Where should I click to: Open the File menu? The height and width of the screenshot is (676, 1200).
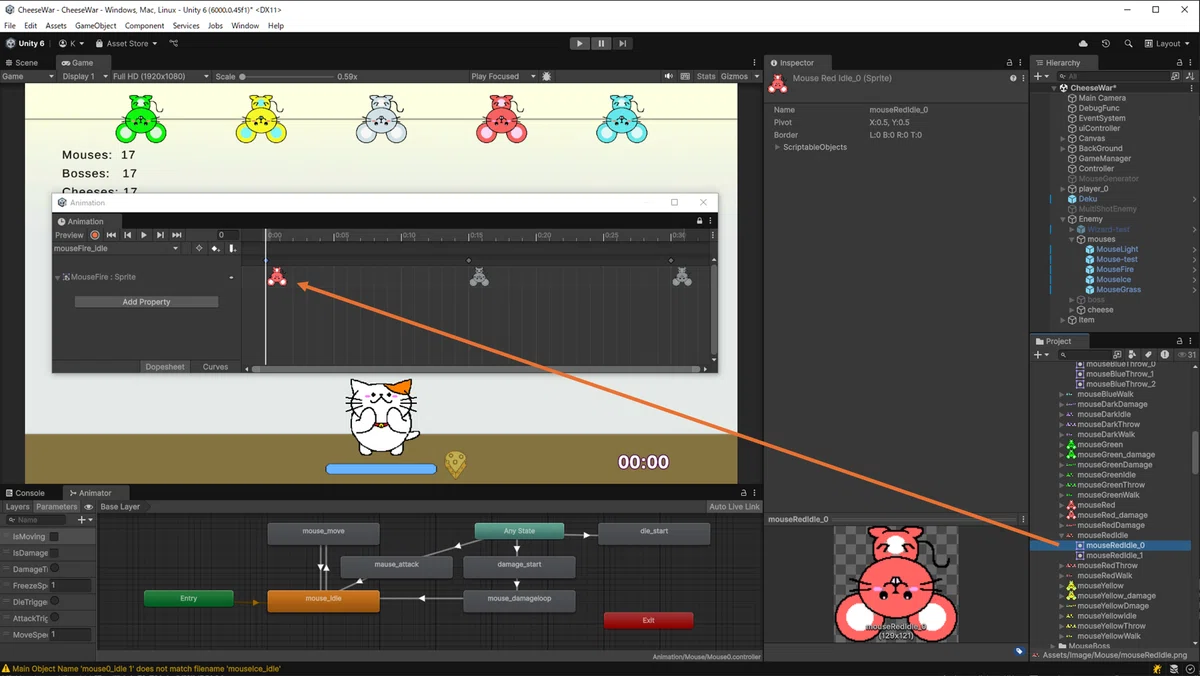point(10,26)
